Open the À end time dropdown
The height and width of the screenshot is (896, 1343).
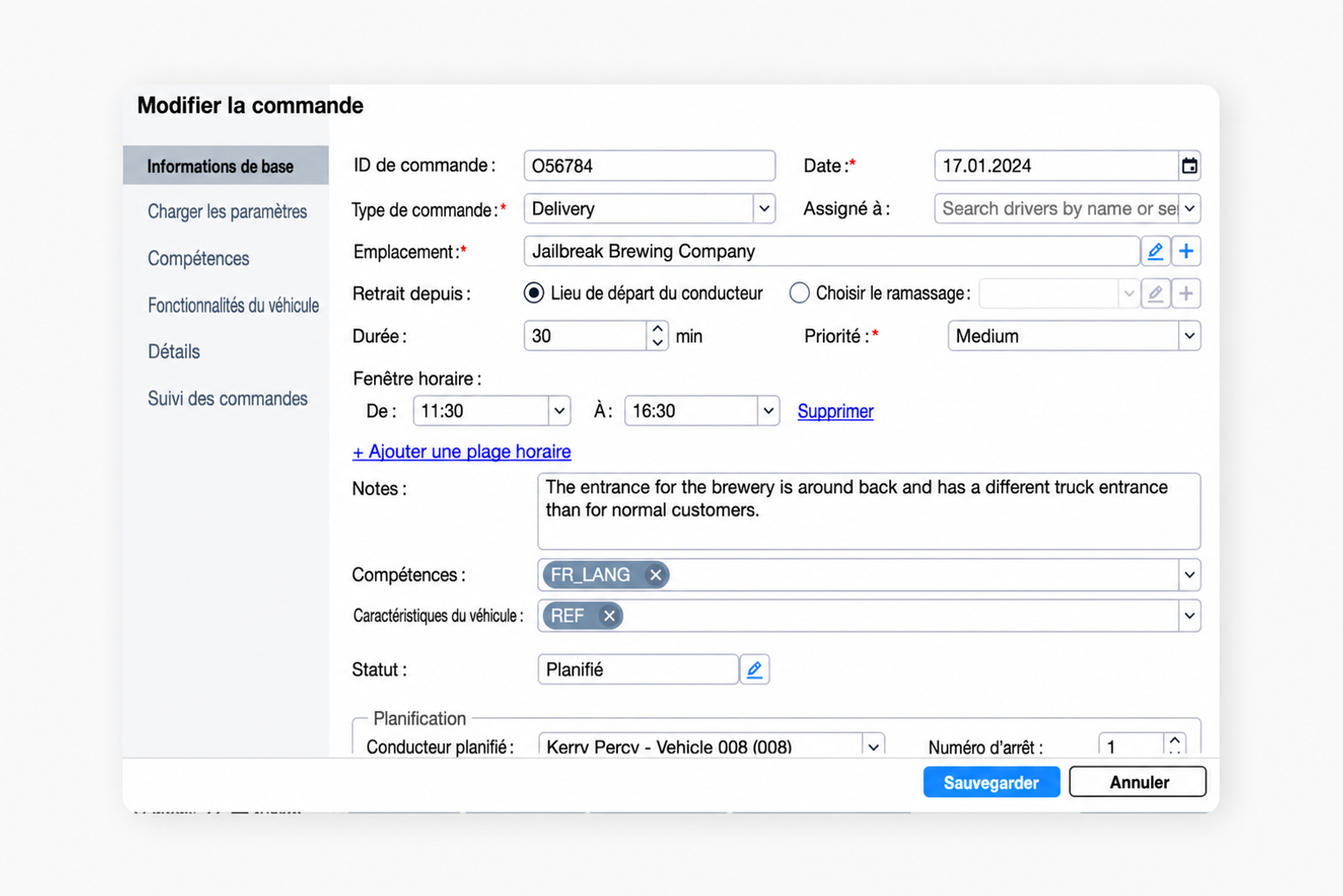(767, 411)
